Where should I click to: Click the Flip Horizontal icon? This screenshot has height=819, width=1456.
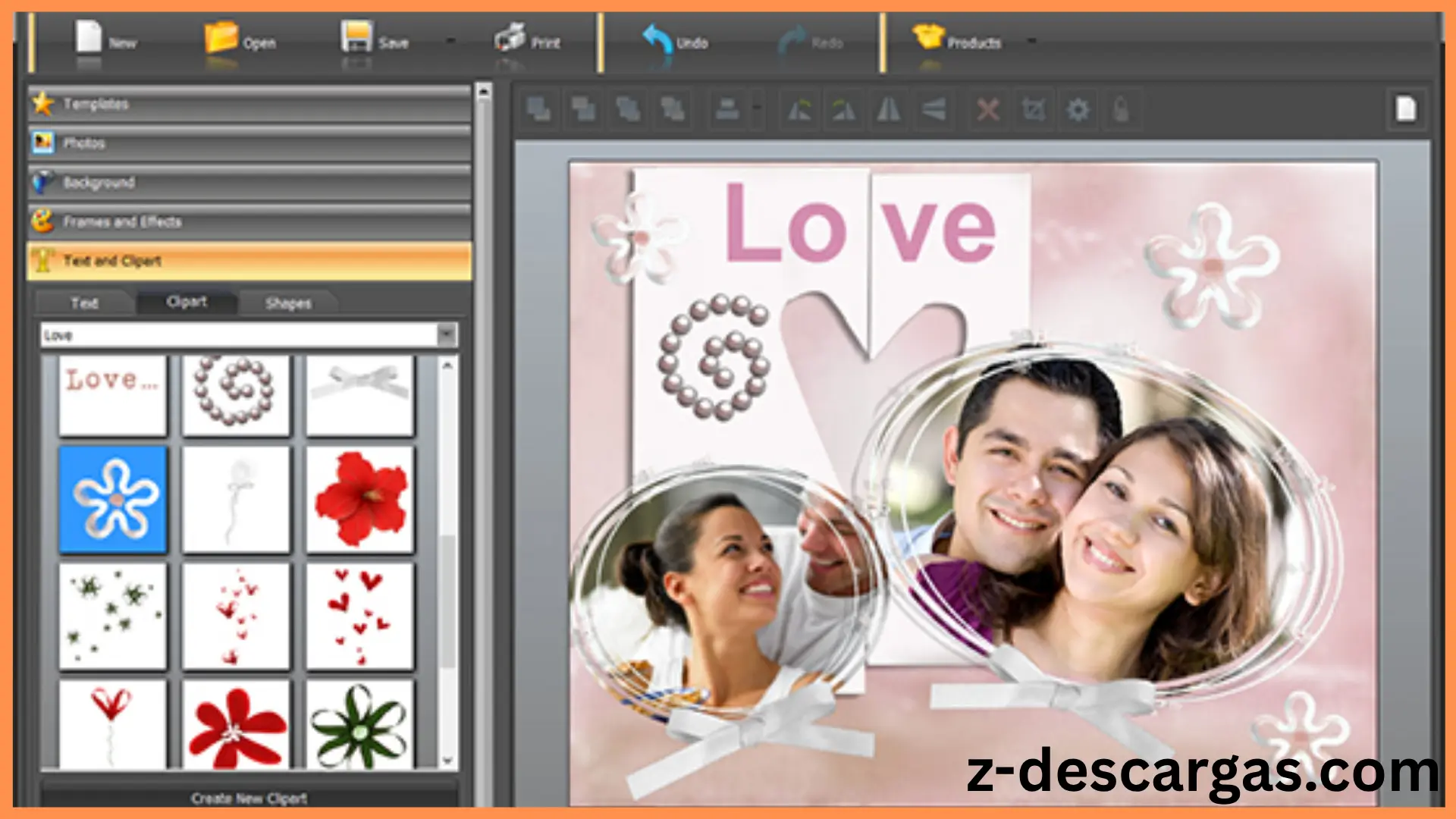point(888,110)
